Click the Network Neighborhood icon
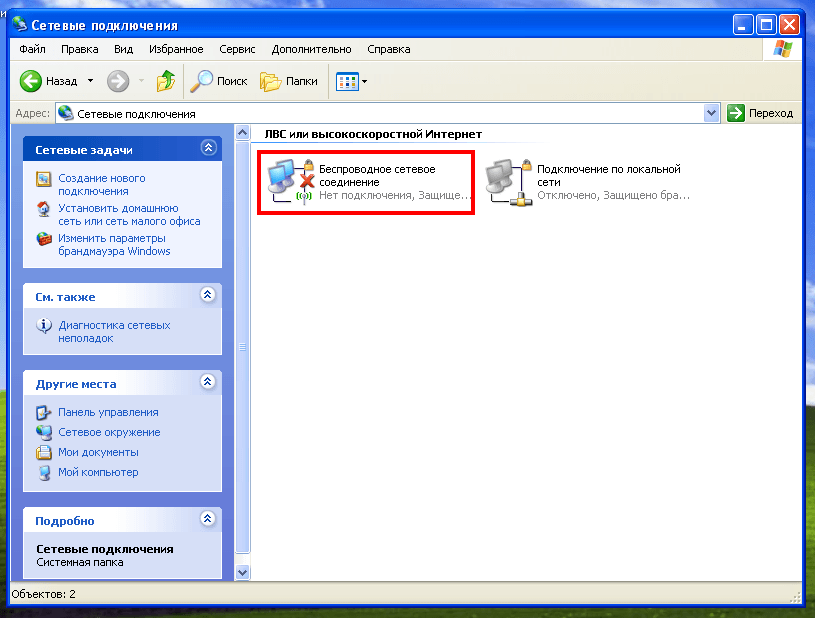Image resolution: width=815 pixels, height=618 pixels. click(44, 432)
